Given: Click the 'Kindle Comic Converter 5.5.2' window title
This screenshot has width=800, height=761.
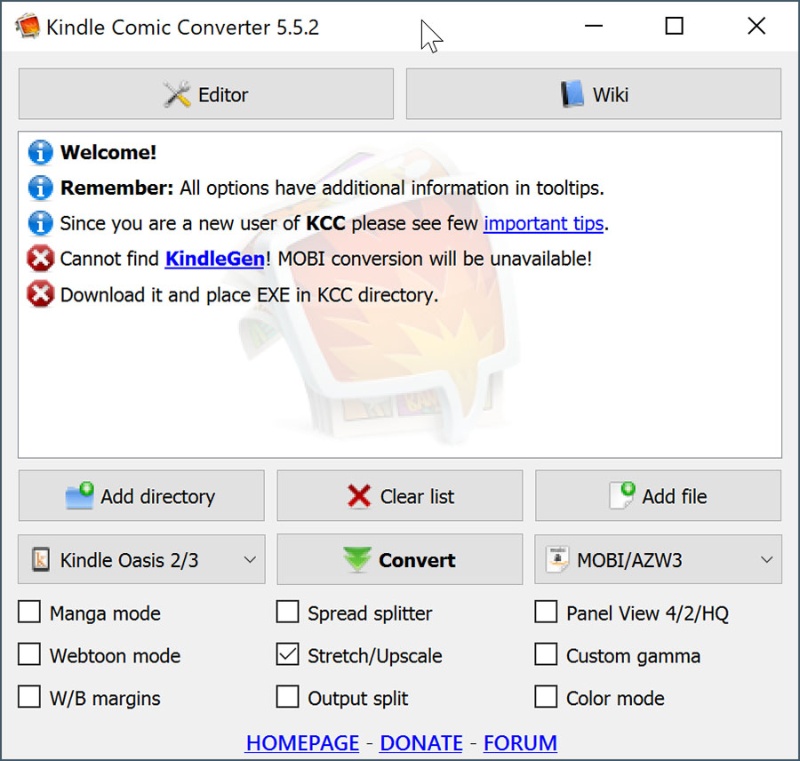Looking at the screenshot, I should pyautogui.click(x=182, y=27).
